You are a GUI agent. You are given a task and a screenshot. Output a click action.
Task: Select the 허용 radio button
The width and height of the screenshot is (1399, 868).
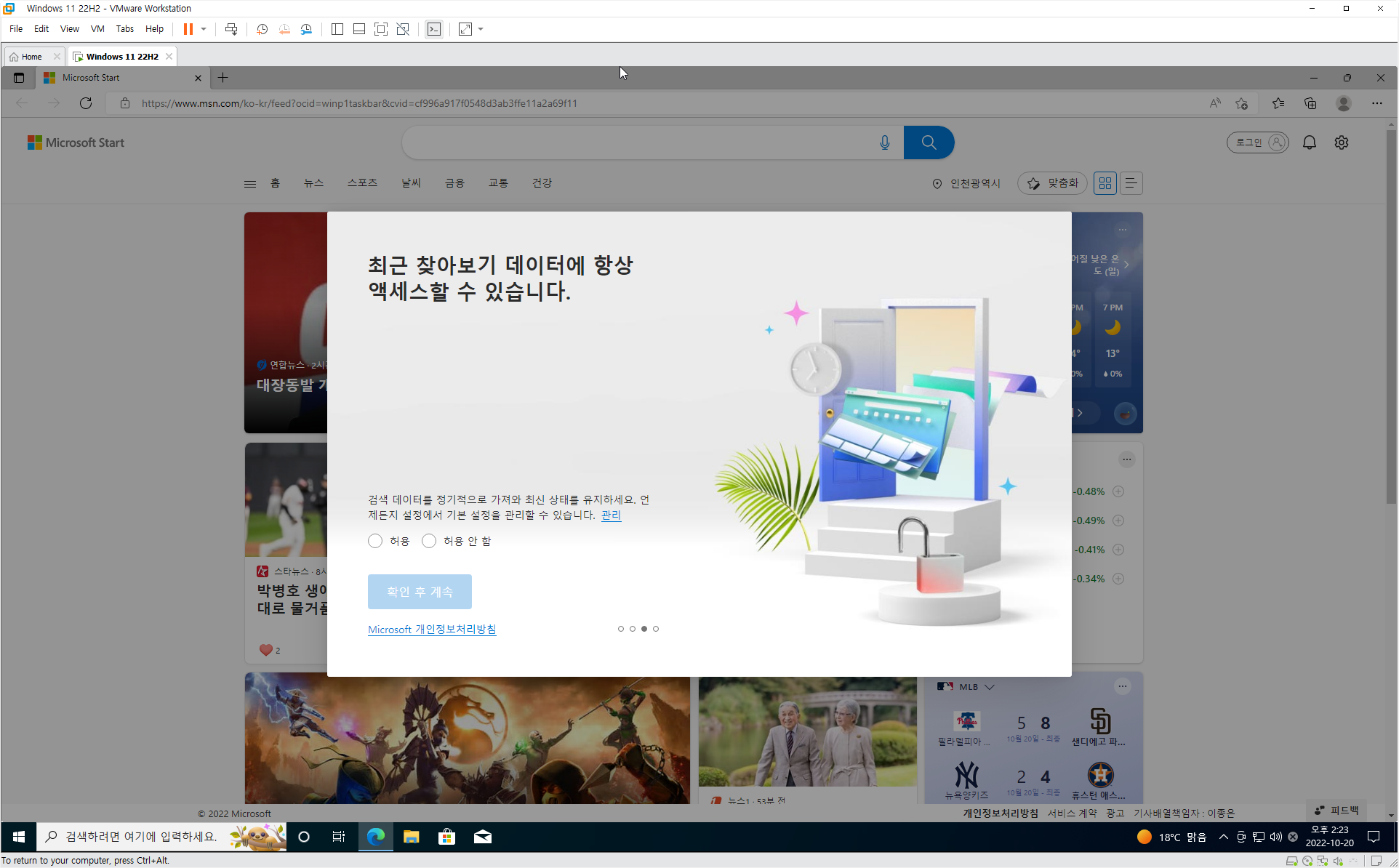coord(375,541)
